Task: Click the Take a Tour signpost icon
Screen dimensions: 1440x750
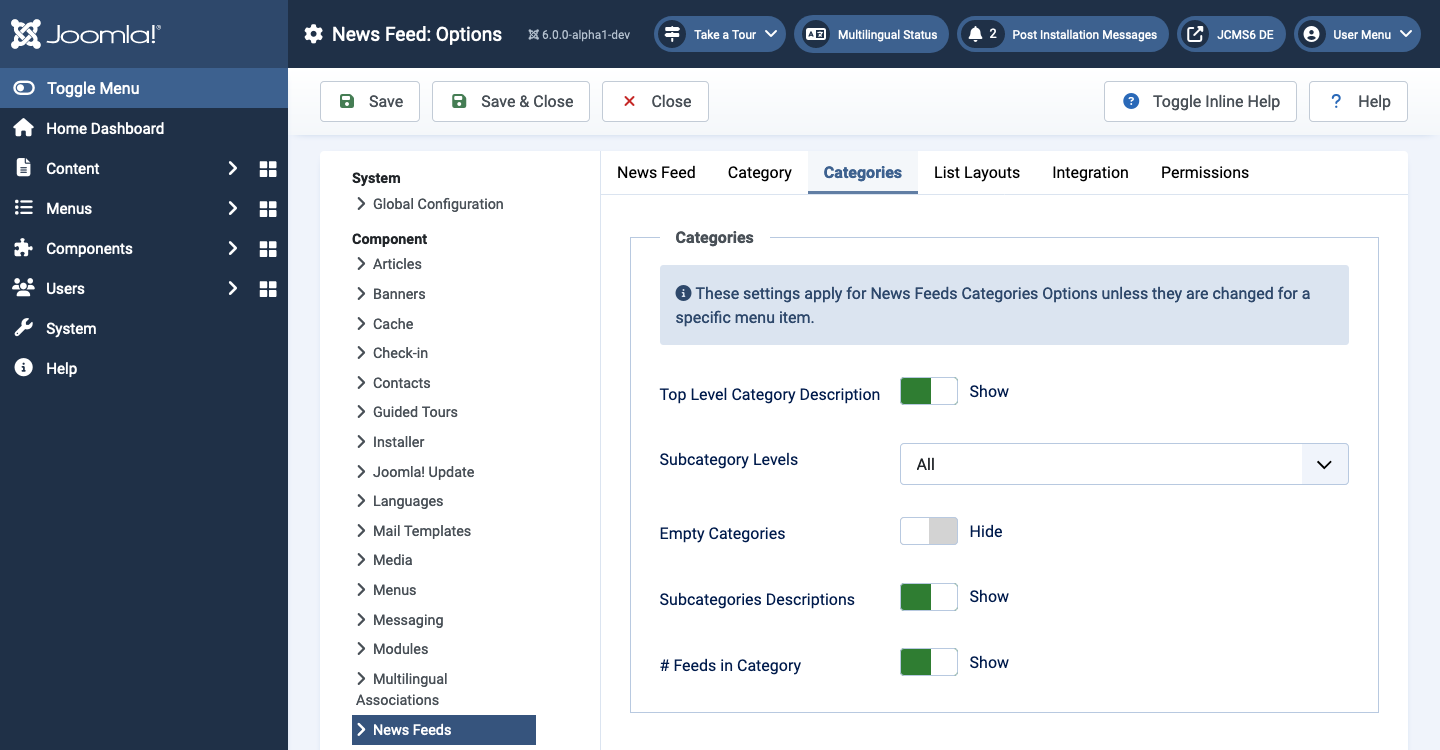Action: click(673, 34)
